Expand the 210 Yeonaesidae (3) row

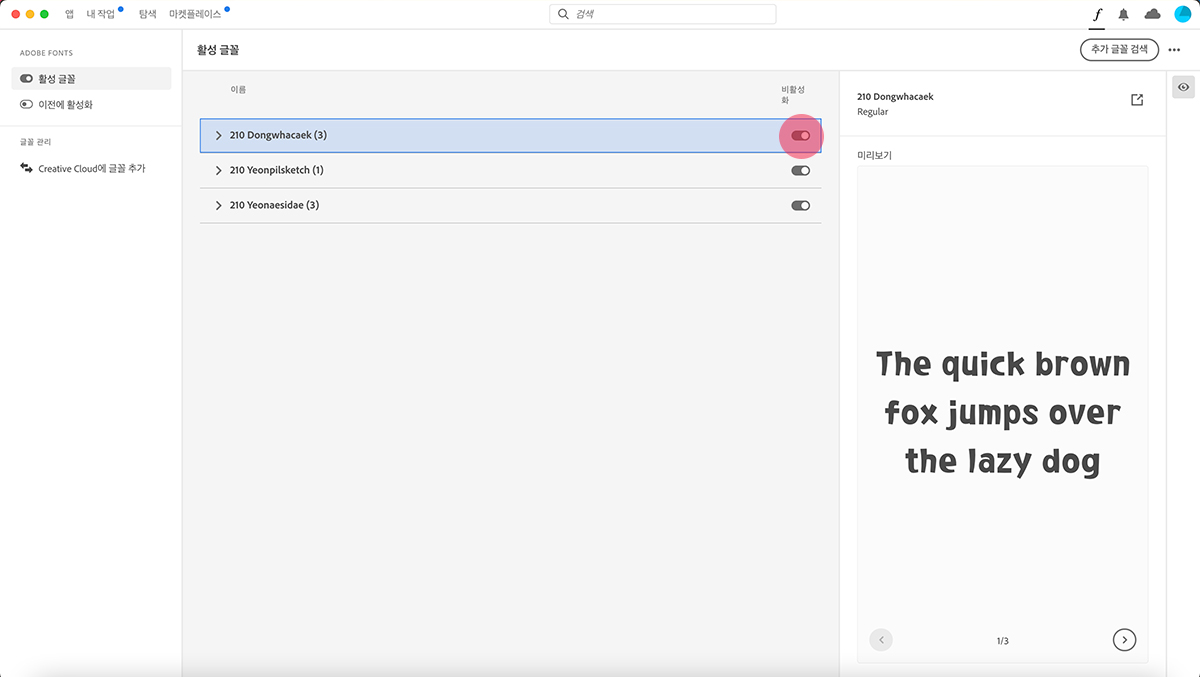(218, 205)
